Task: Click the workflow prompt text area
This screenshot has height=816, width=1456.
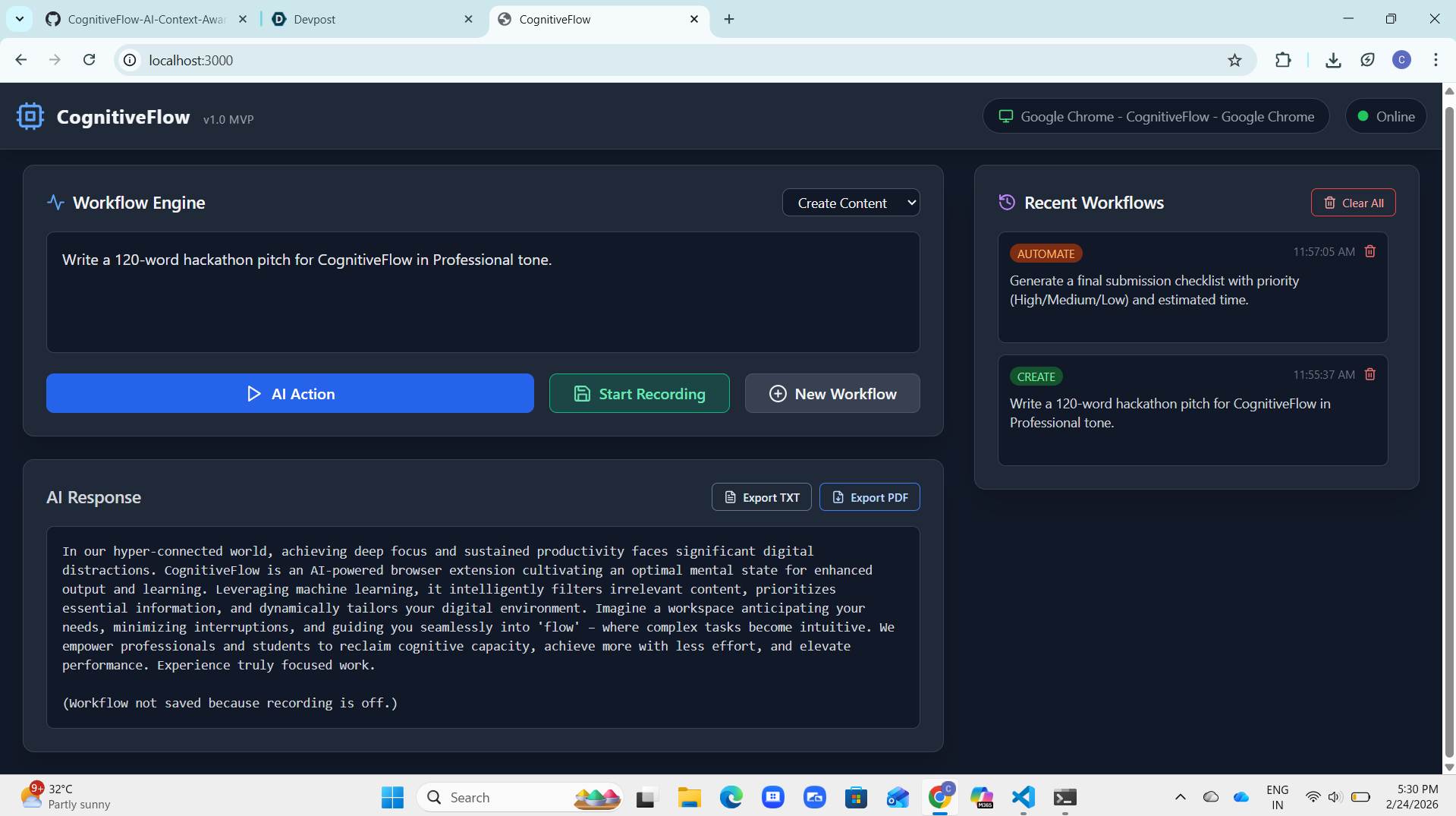Action: click(483, 292)
